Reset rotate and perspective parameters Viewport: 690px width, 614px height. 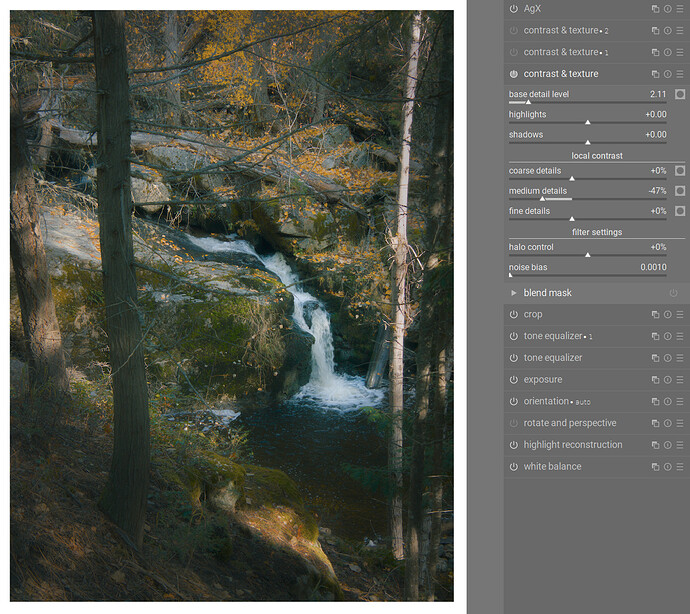point(668,423)
